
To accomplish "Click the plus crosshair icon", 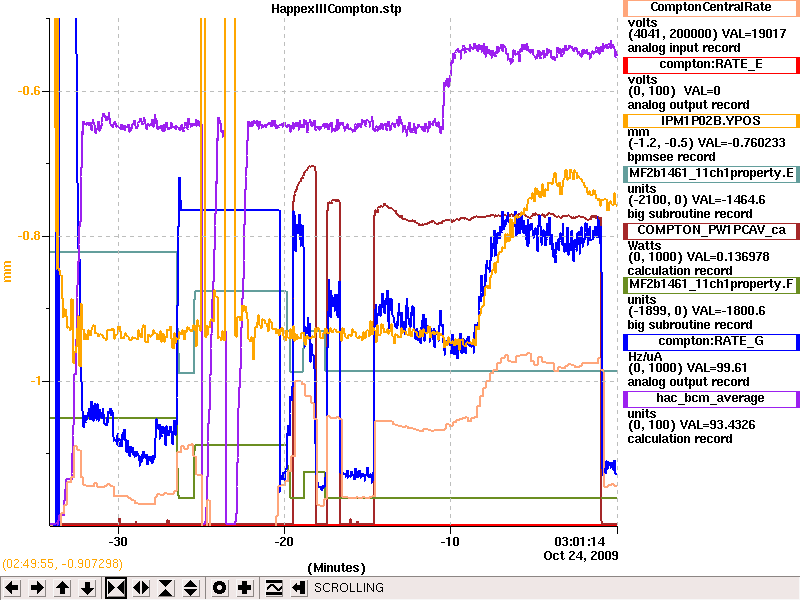I will pyautogui.click(x=245, y=588).
